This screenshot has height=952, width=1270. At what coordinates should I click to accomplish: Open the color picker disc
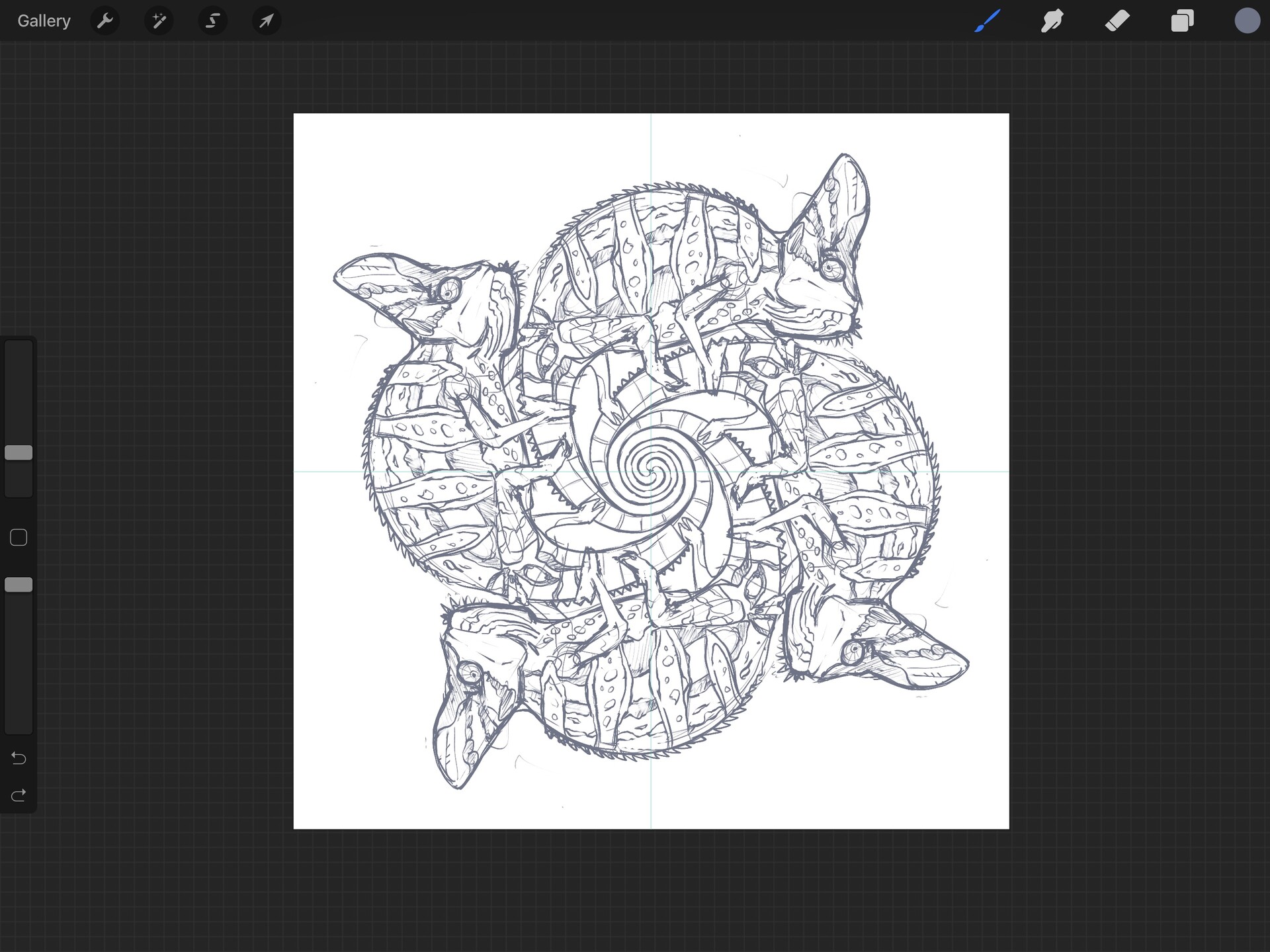[1248, 21]
